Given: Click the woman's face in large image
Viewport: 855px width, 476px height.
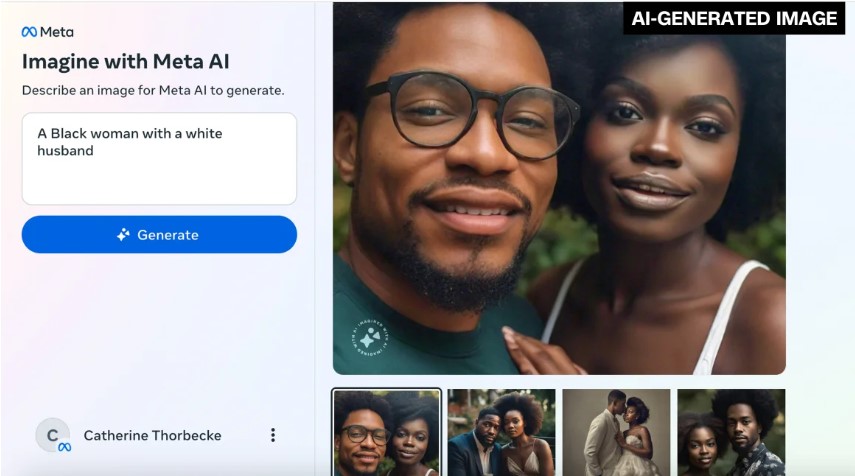Looking at the screenshot, I should (x=654, y=147).
